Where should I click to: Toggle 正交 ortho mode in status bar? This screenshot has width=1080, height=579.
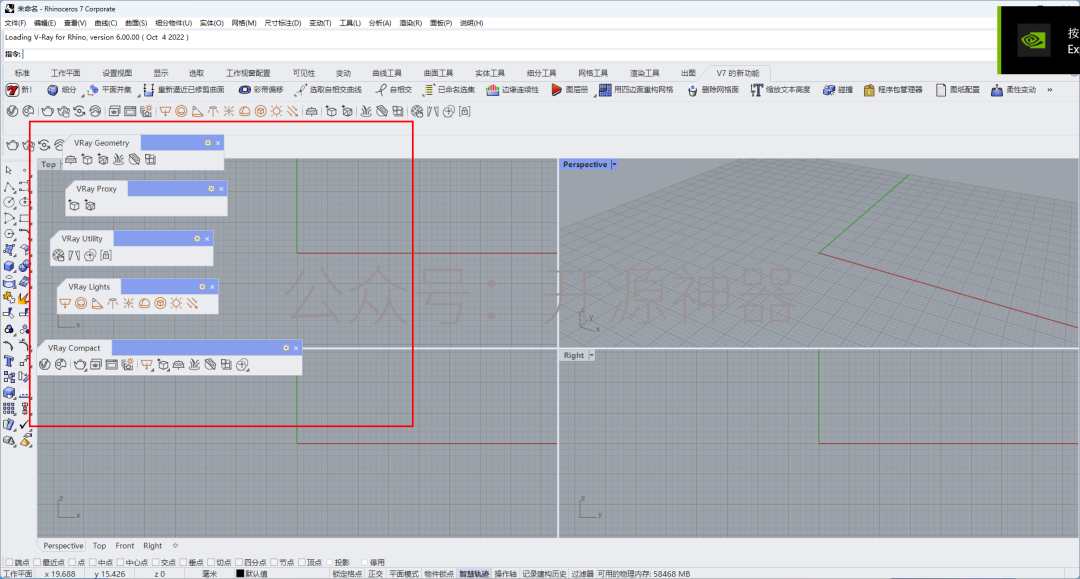click(375, 573)
